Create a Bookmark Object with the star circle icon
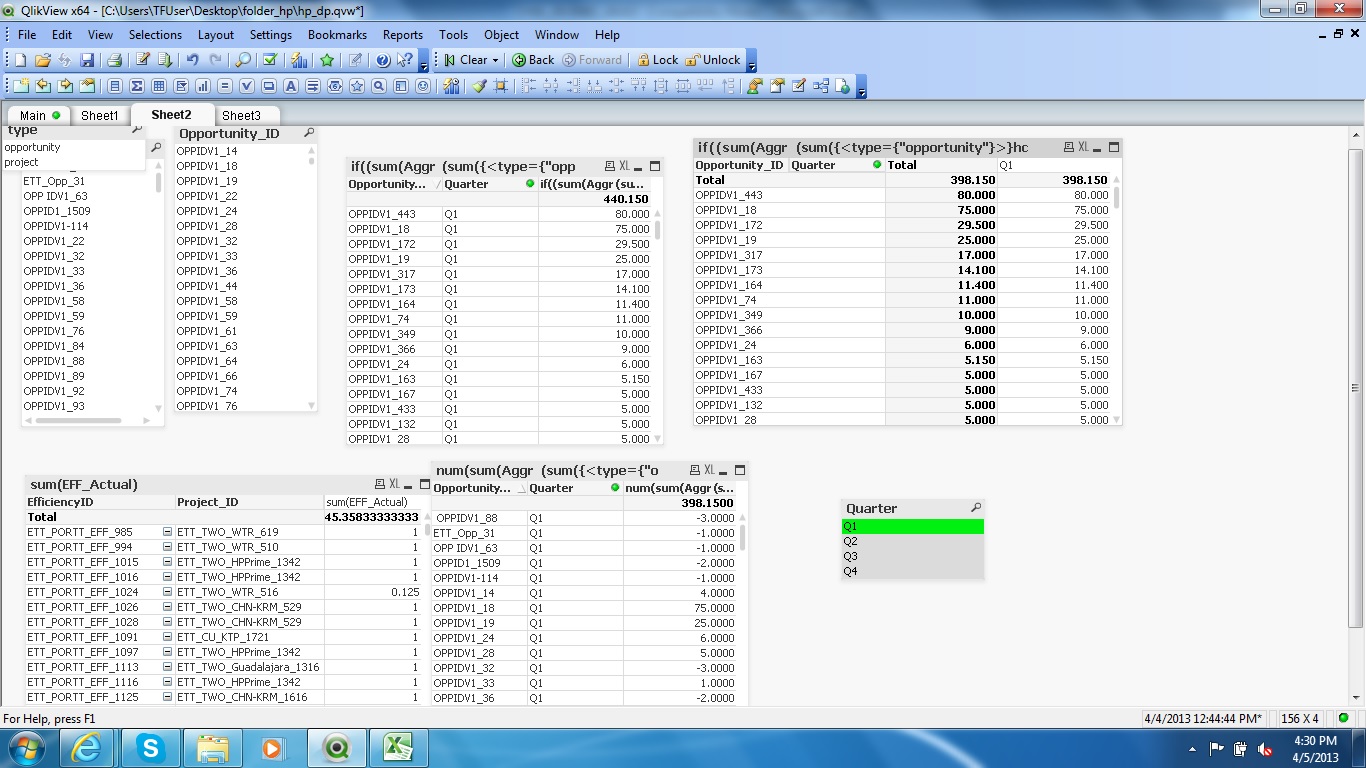Viewport: 1366px width, 768px height. pyautogui.click(x=356, y=86)
